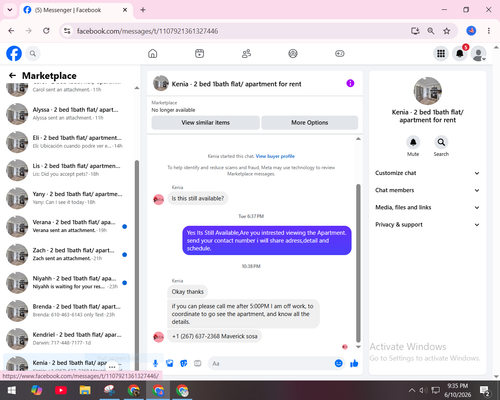
Task: Open Lis conversation about pets
Action: [68, 170]
